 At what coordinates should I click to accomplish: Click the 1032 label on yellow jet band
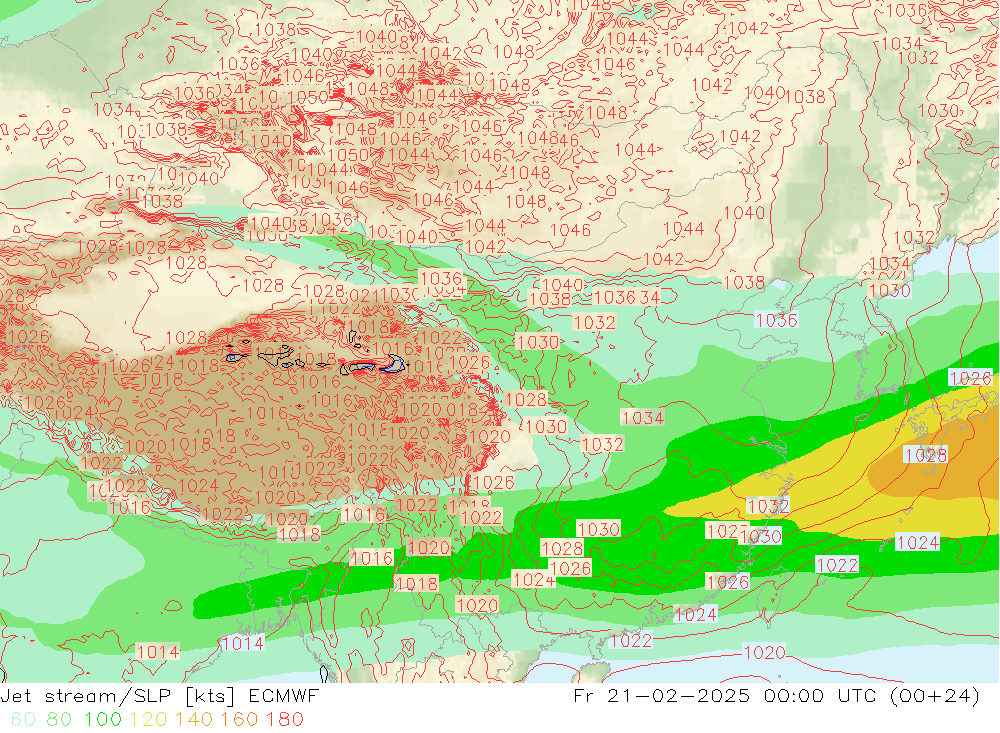click(768, 506)
